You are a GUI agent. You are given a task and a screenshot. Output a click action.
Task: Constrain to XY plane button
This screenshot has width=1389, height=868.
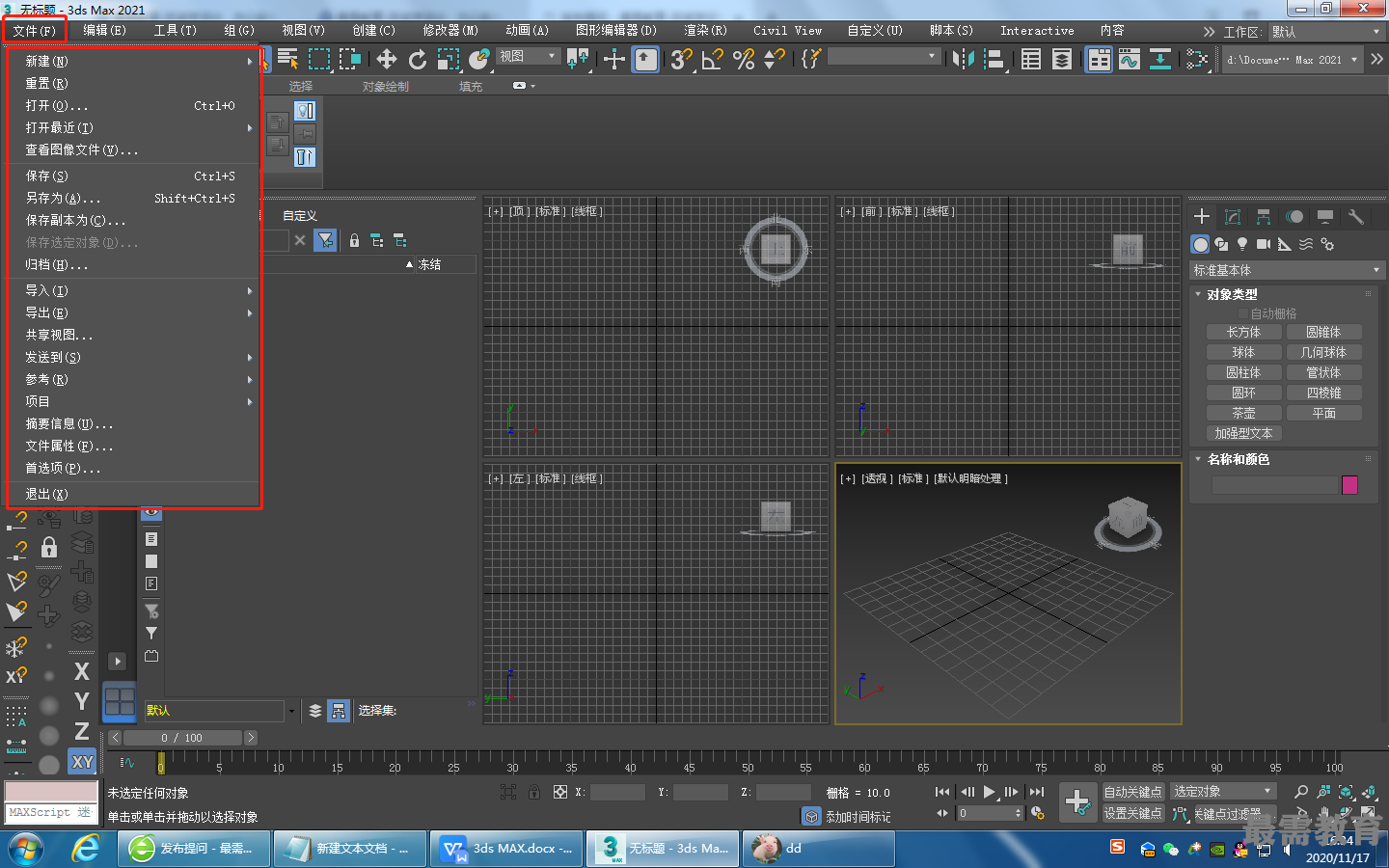click(82, 762)
